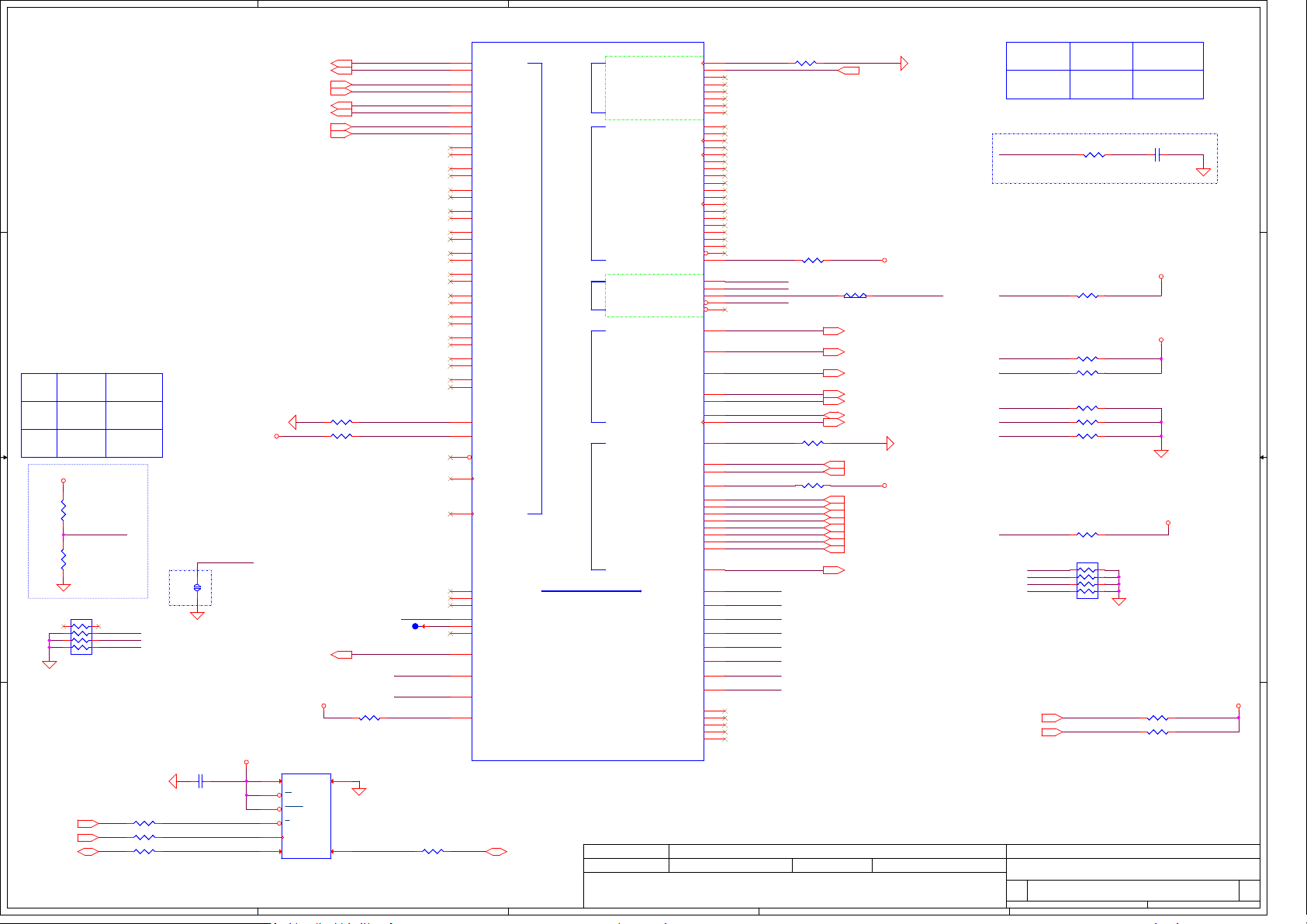Select the lower green dashed pin-group box
Image resolution: width=1307 pixels, height=924 pixels.
654,296
